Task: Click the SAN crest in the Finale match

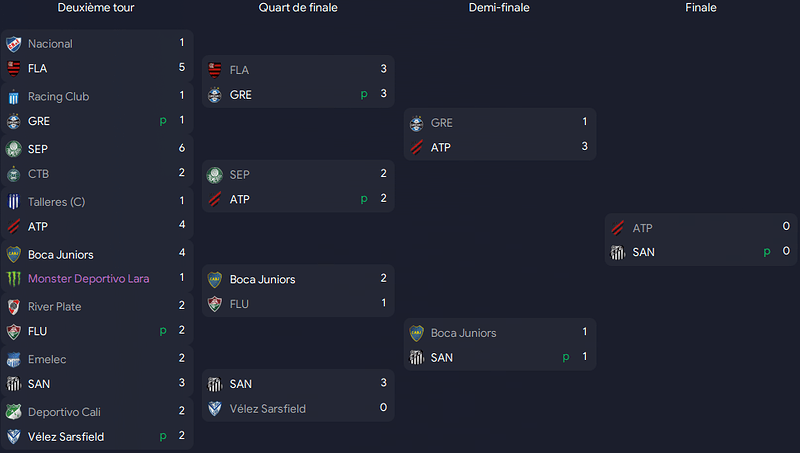Action: tap(618, 253)
